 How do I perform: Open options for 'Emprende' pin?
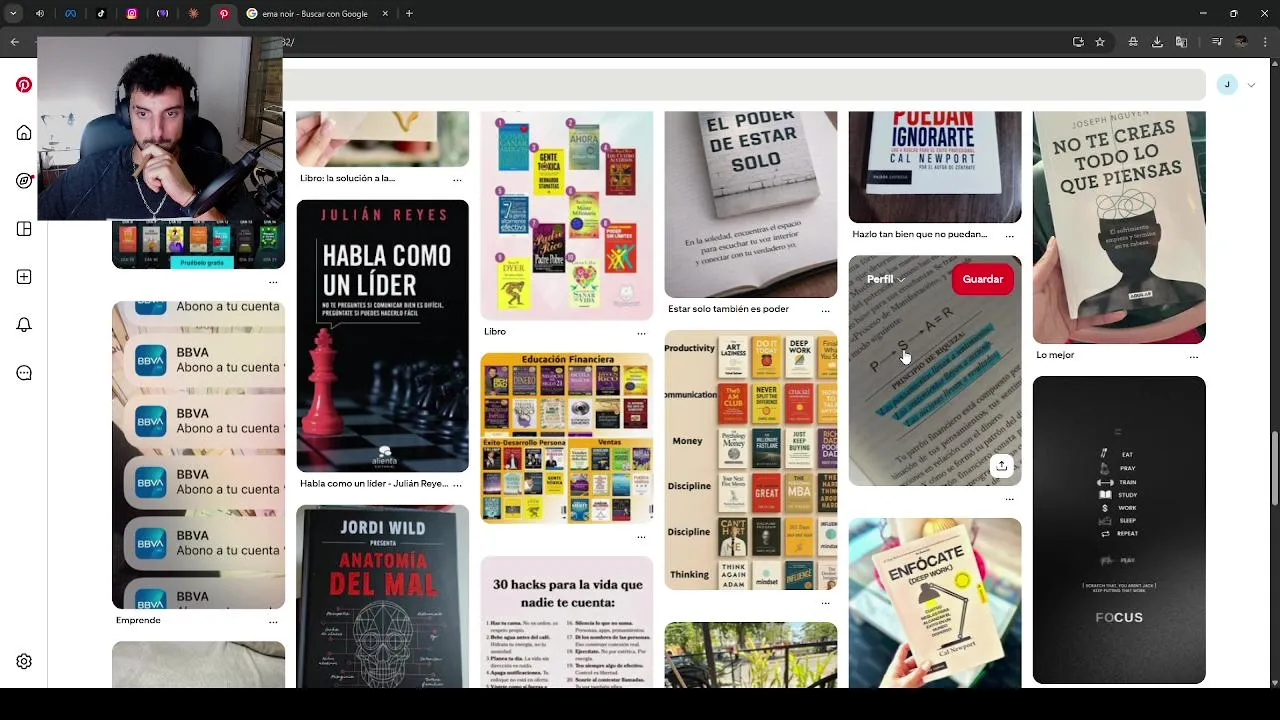click(273, 621)
